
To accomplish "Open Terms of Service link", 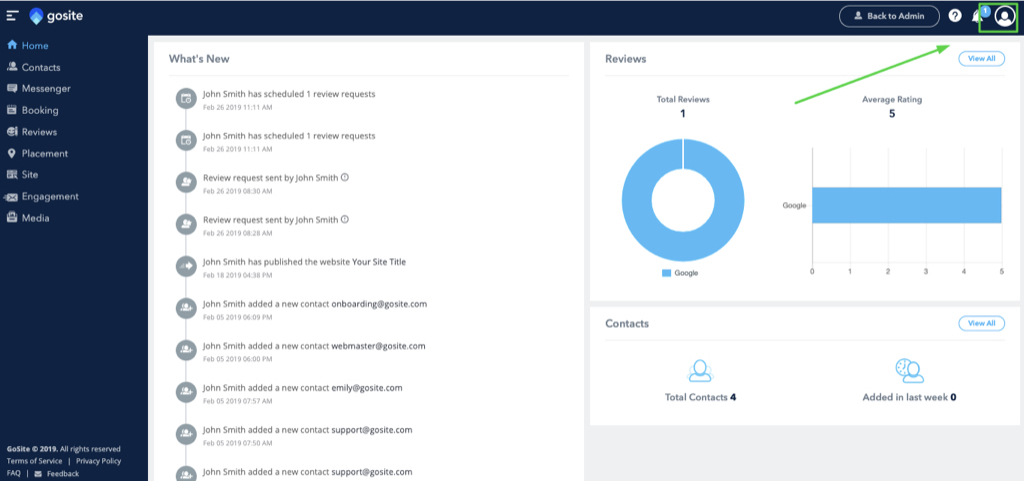I will pos(35,461).
